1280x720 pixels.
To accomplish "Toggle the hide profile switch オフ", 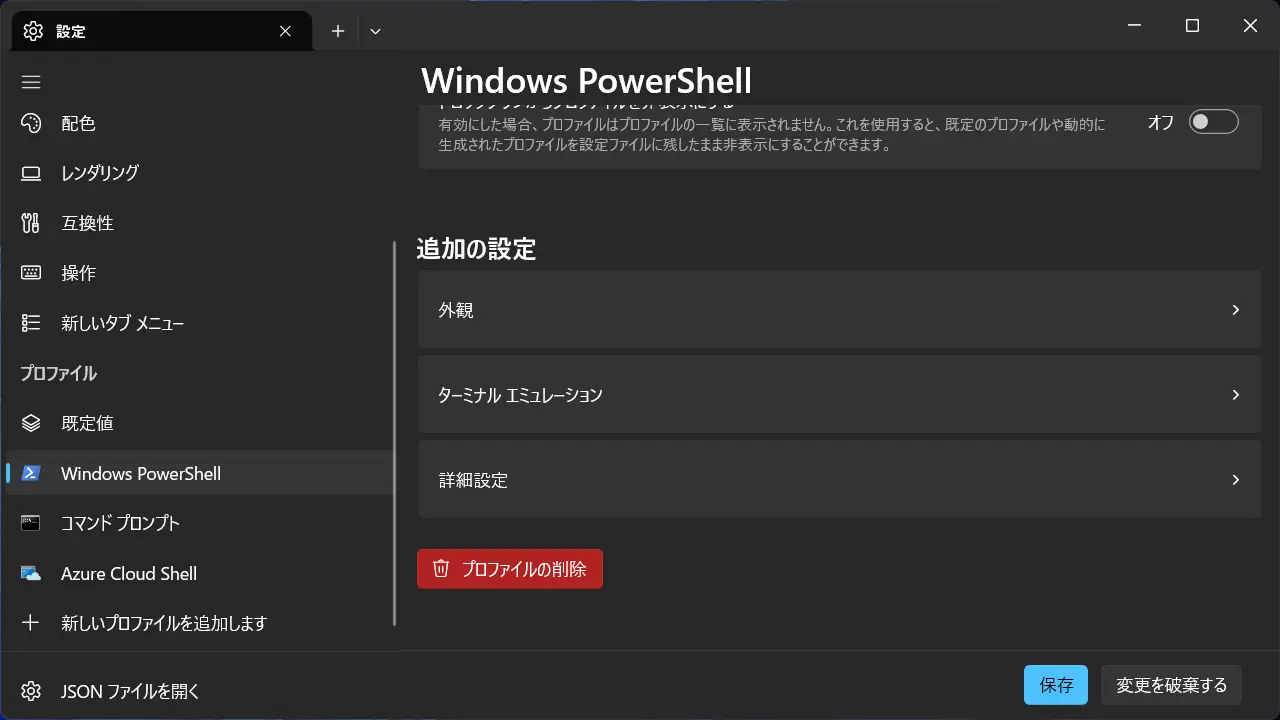I will [x=1213, y=122].
